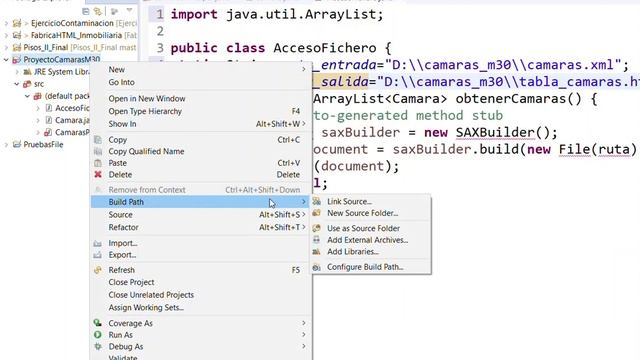Expand the Pisos_II_Final project

6,47
